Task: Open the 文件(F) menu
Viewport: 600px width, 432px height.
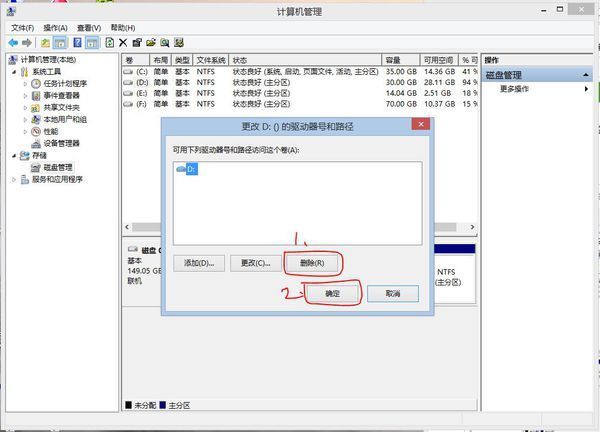Action: (x=23, y=28)
